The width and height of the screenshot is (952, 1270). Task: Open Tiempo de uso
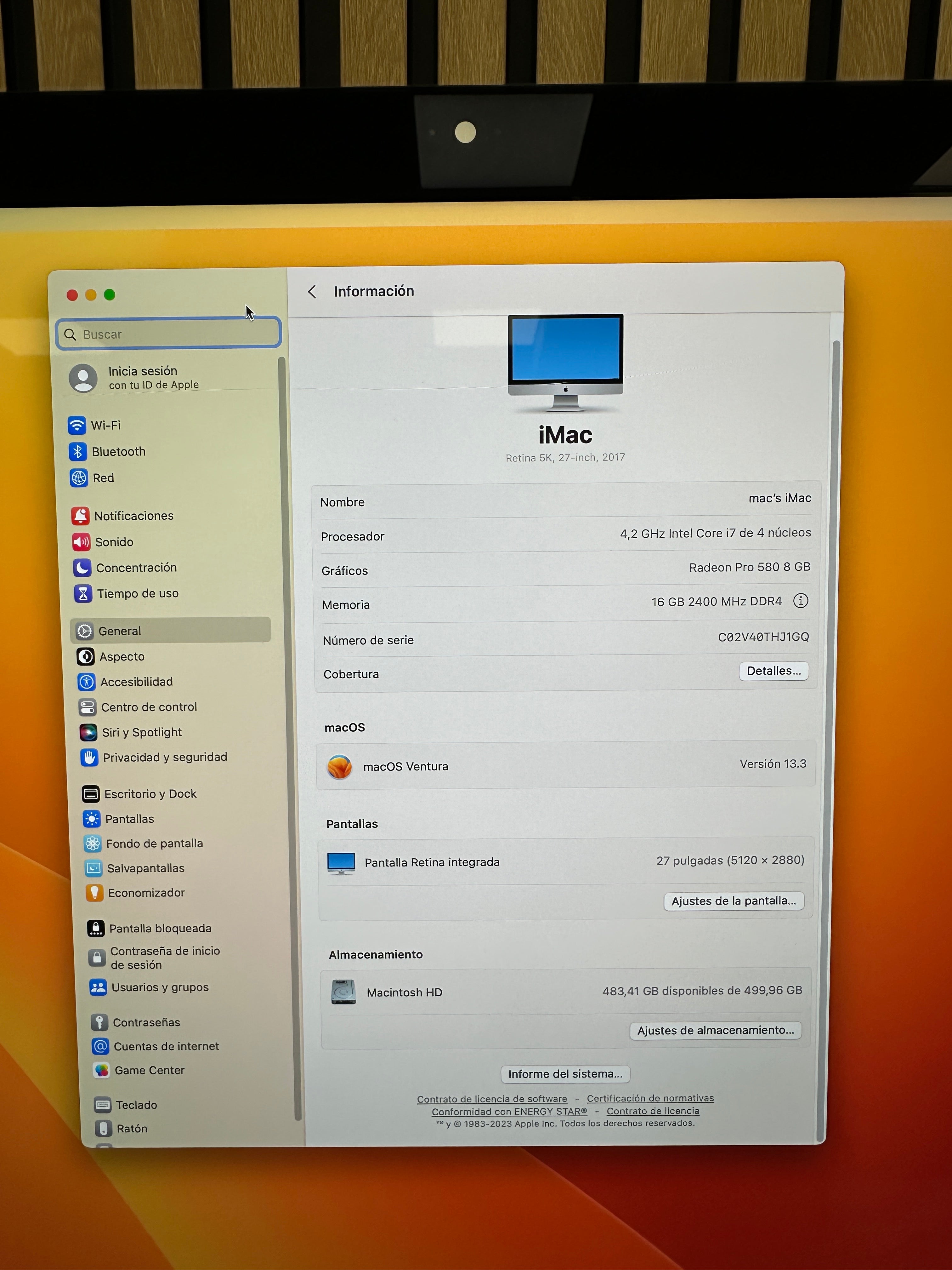click(x=138, y=594)
